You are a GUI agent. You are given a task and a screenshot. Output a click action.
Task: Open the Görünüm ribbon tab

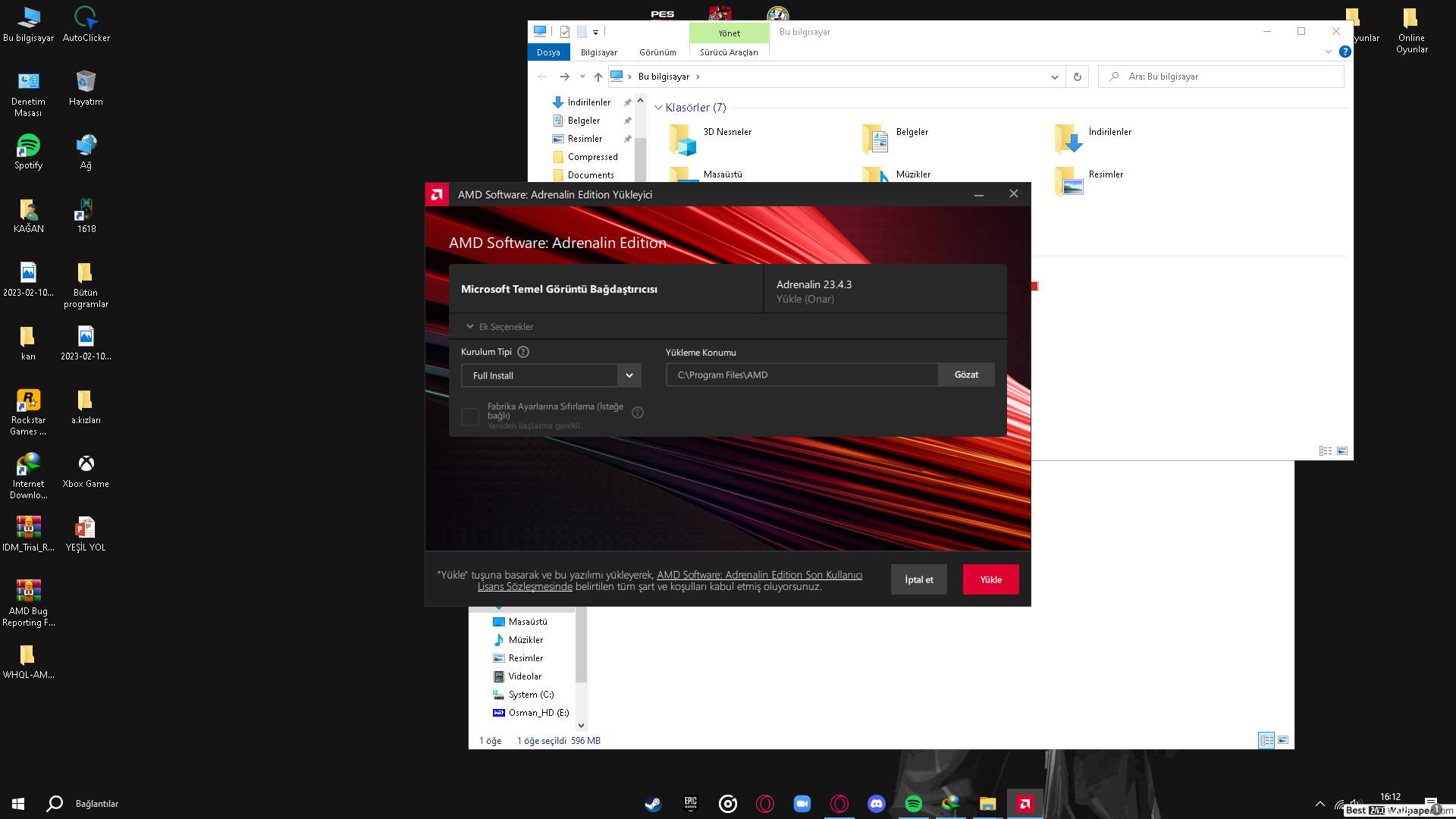(657, 52)
